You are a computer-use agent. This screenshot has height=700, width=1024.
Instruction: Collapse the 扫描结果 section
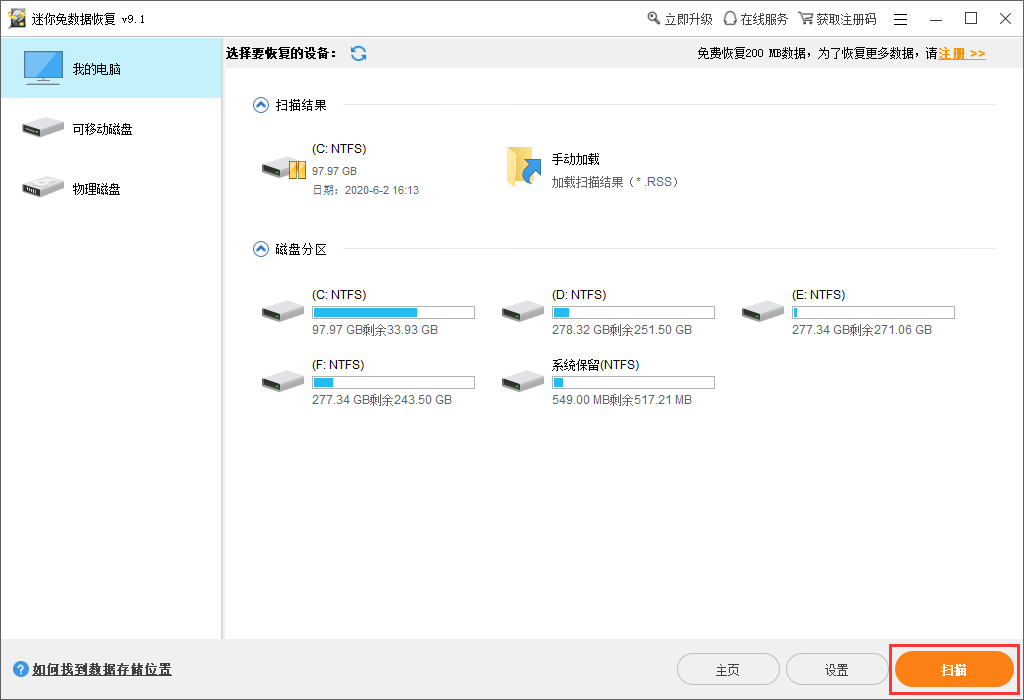[261, 105]
